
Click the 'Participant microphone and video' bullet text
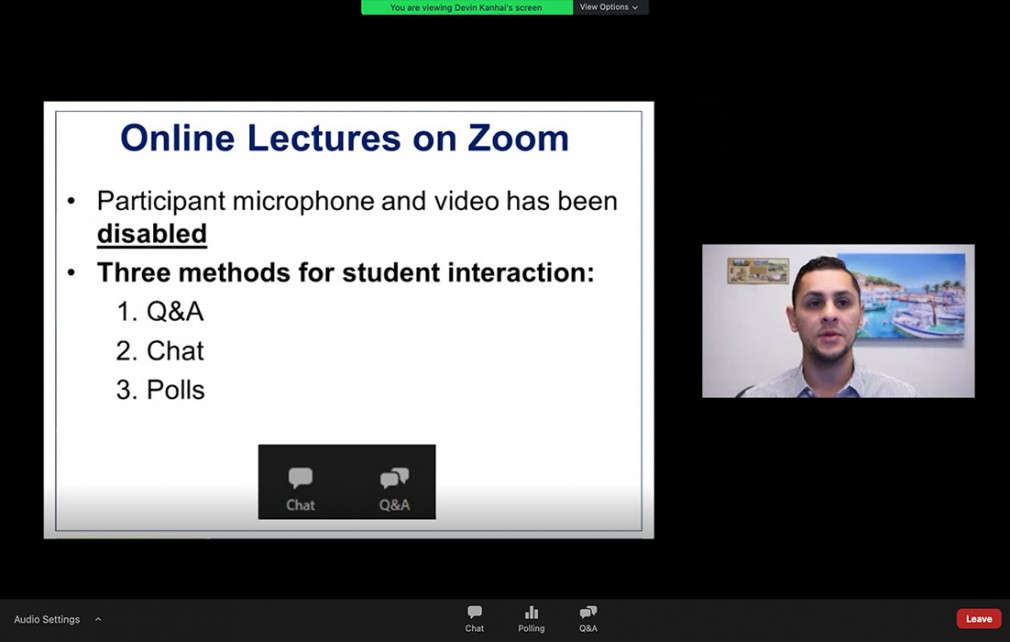tap(356, 201)
